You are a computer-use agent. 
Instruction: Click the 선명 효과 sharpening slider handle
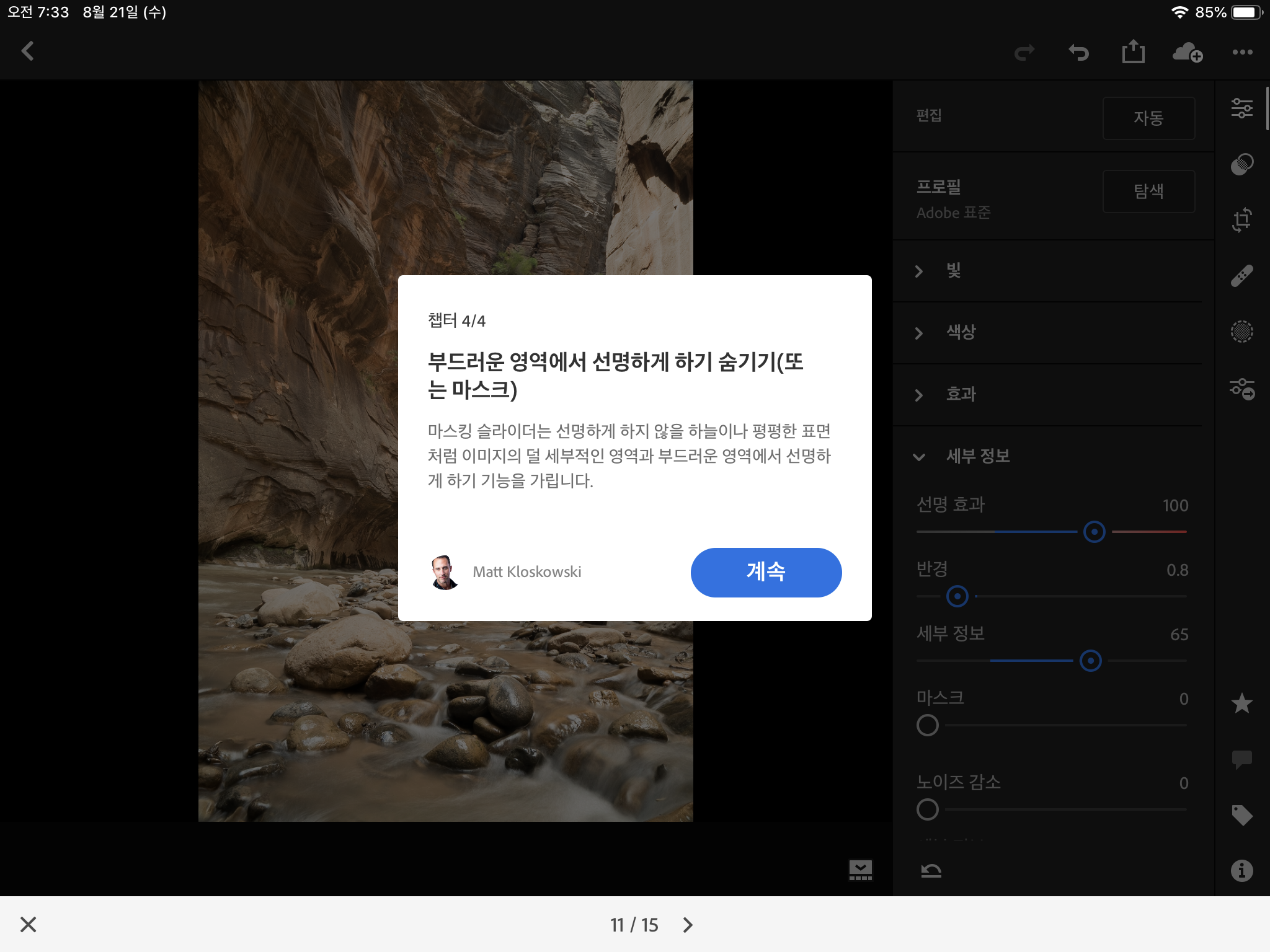pos(1094,532)
